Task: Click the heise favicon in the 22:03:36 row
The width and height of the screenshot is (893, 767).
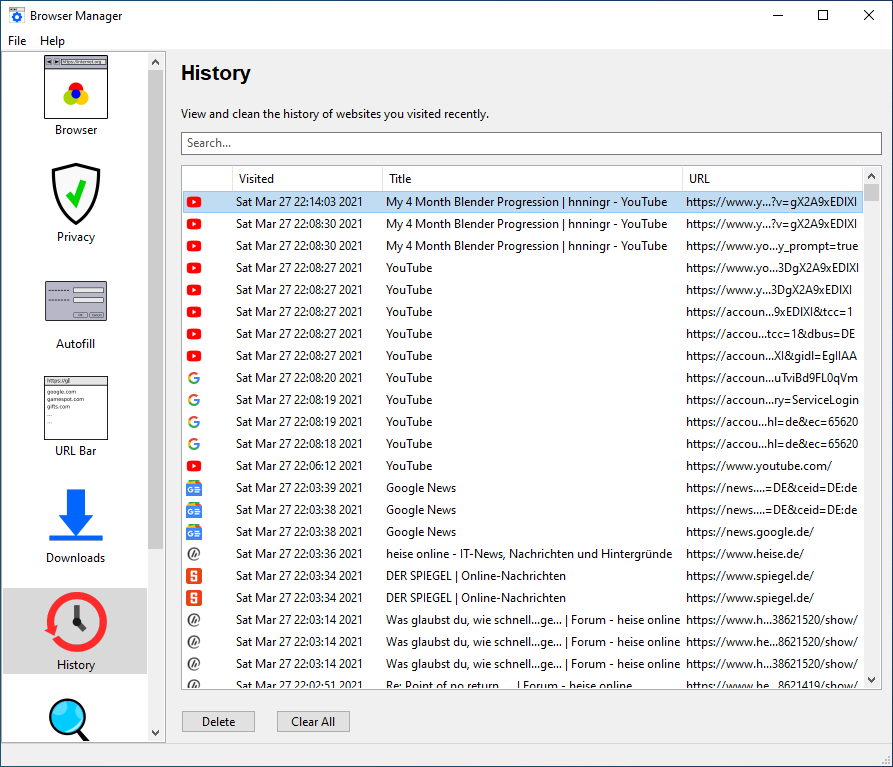Action: pos(194,554)
